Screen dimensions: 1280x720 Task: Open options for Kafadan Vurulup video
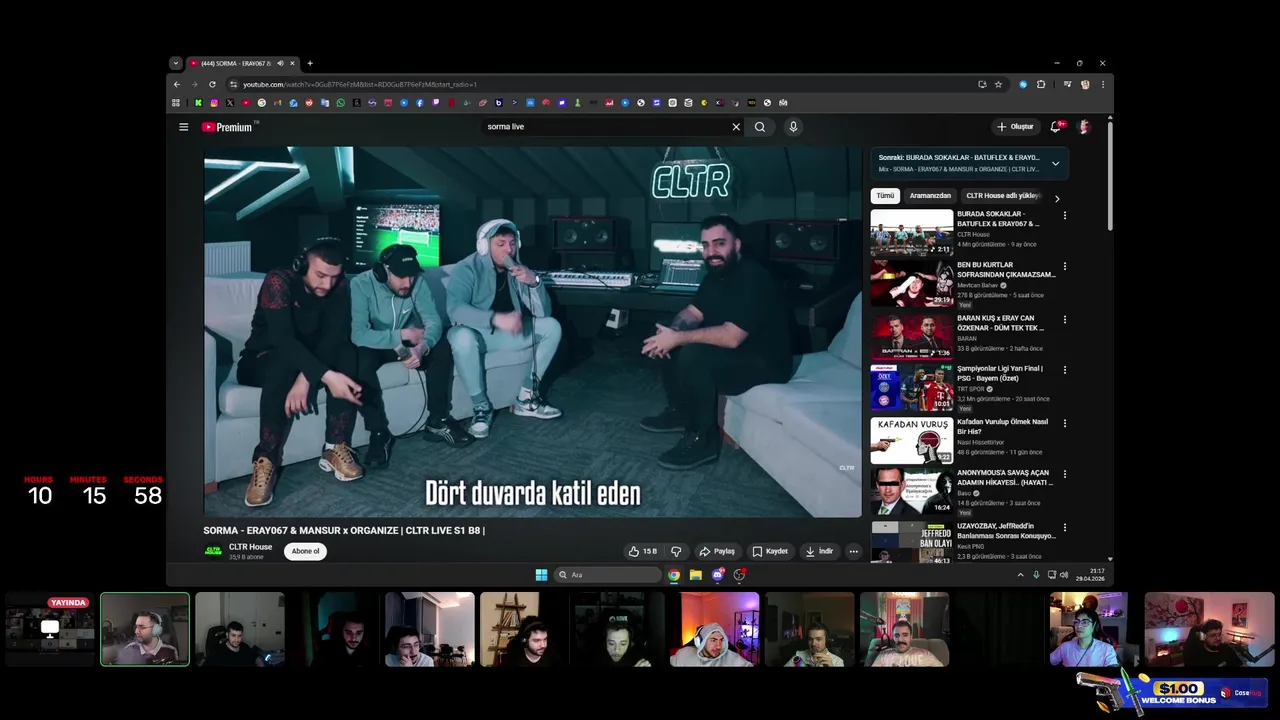1064,423
